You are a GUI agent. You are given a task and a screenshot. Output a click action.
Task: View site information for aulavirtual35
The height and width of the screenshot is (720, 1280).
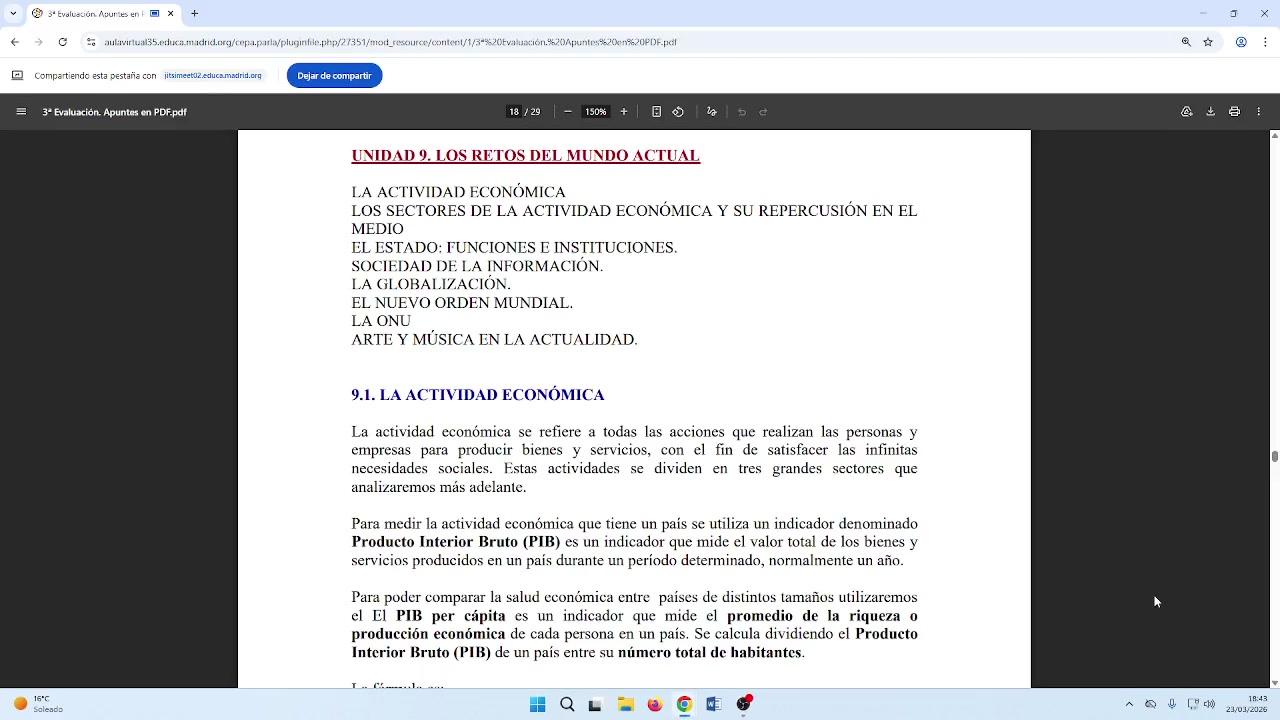[91, 42]
